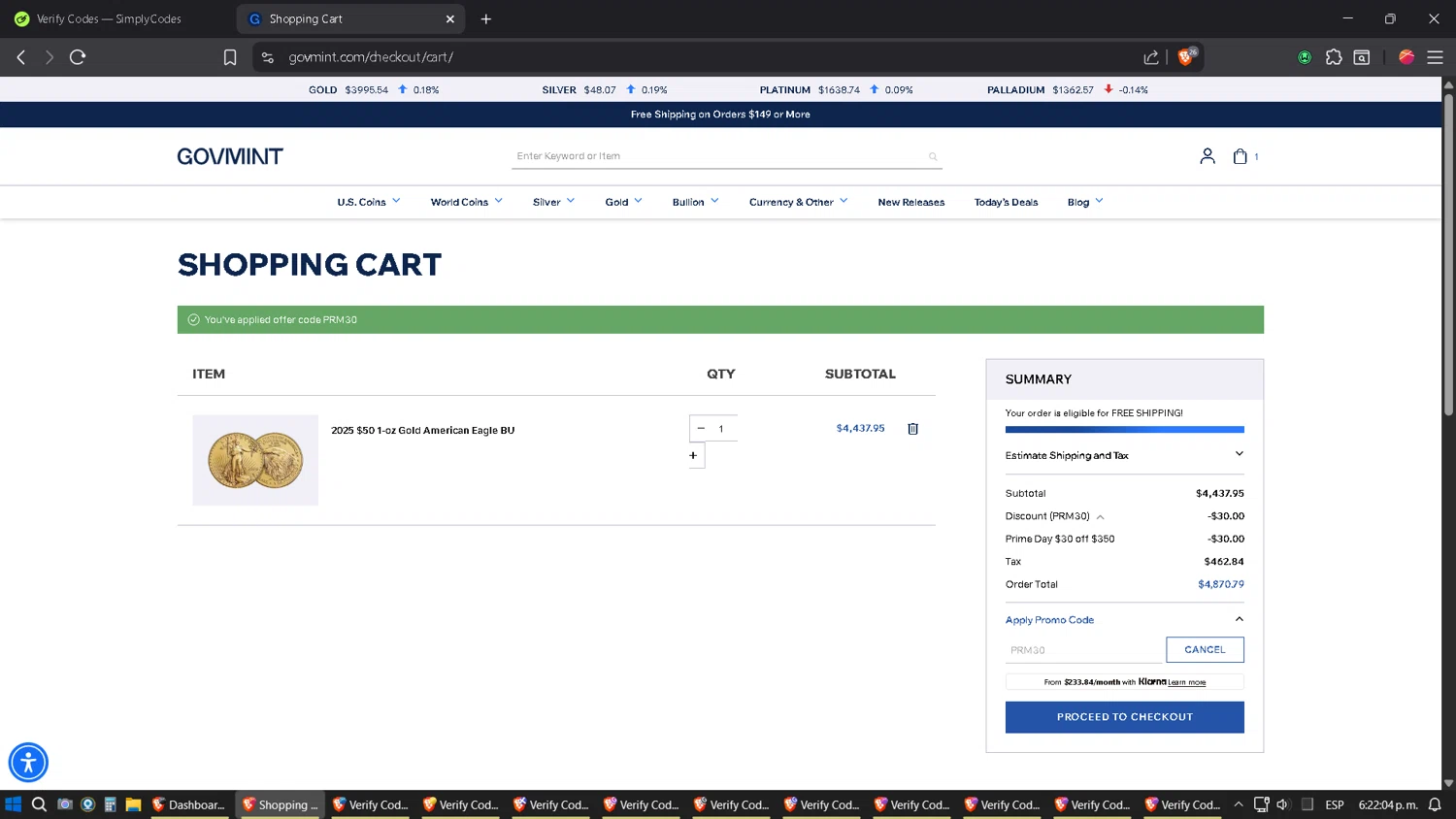Viewport: 1456px width, 819px height.
Task: Open the 2025 $50 1-oz Gold American Eagle BU link
Action: pyautogui.click(x=422, y=430)
